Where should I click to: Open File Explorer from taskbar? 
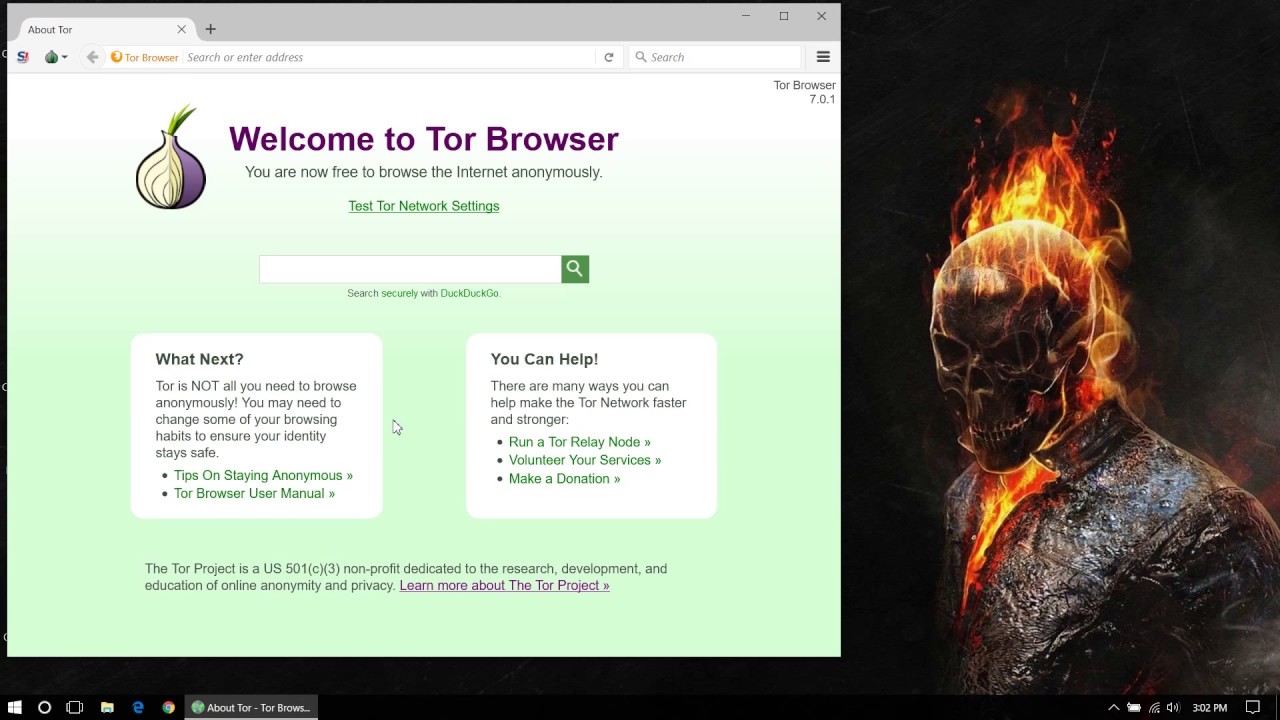point(107,707)
